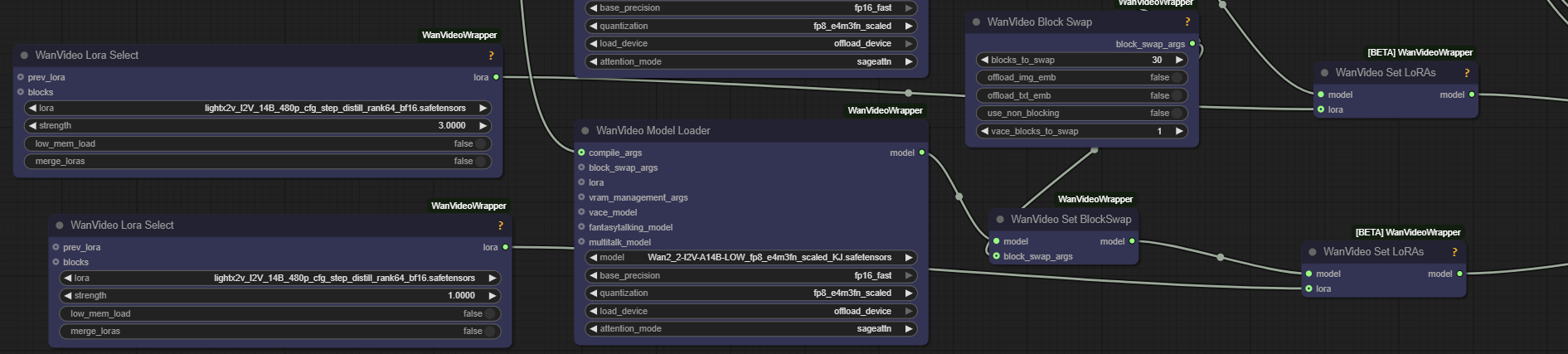Open help on Lora Select node with strength 1.0000
The width and height of the screenshot is (1568, 354).
[500, 225]
